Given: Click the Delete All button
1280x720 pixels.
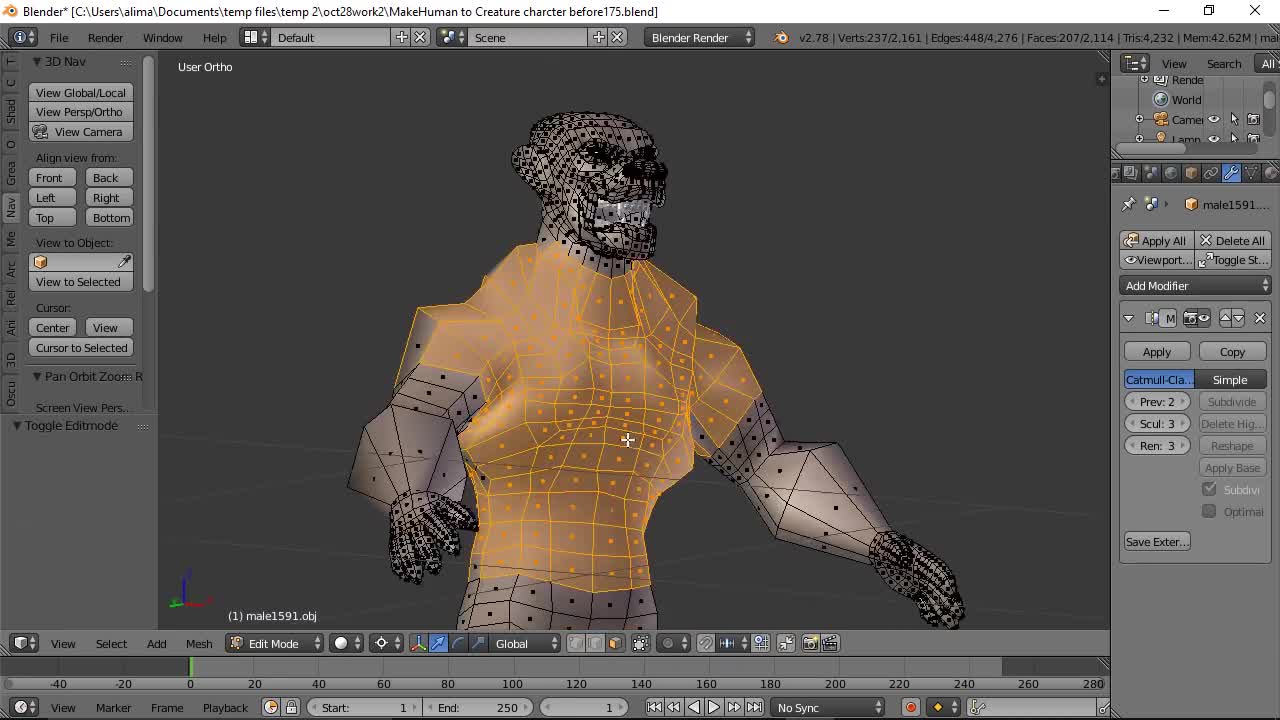Looking at the screenshot, I should (x=1233, y=240).
